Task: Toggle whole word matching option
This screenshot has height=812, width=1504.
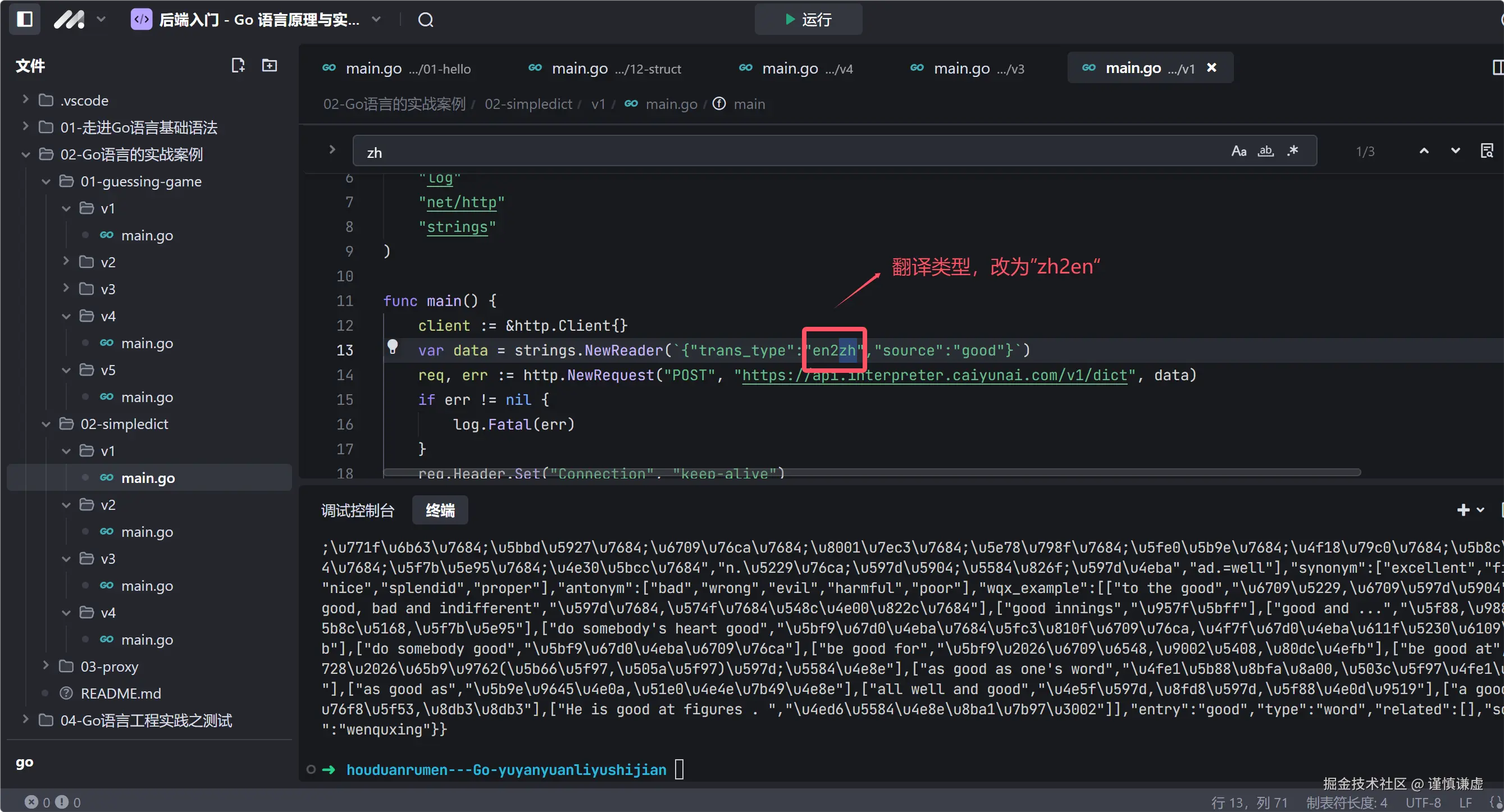Action: click(1265, 151)
